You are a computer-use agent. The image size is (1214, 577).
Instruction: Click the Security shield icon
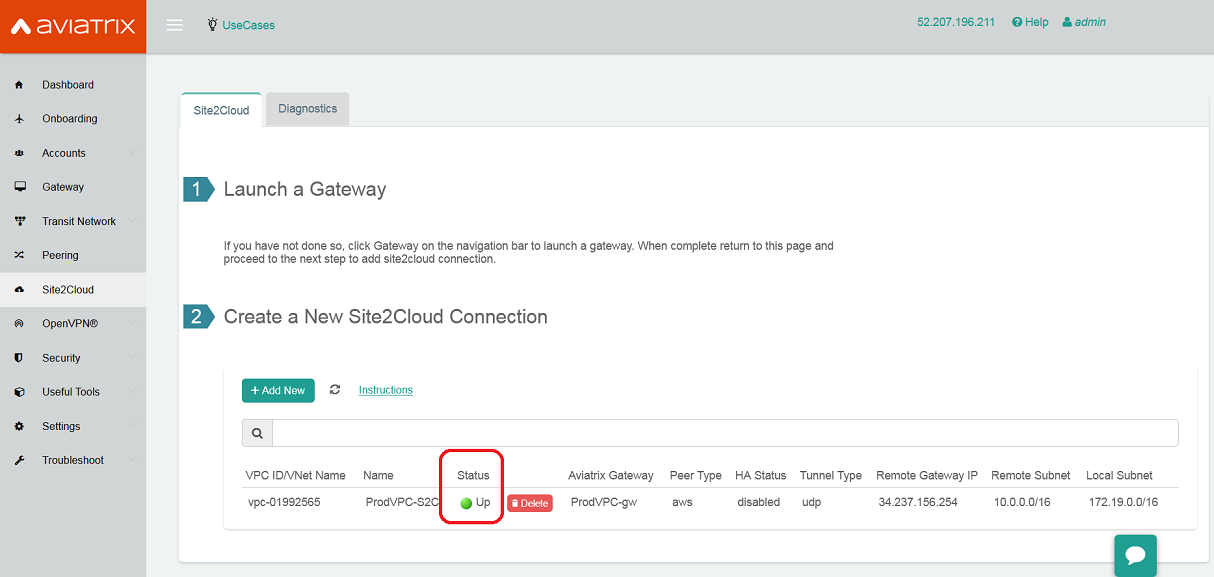click(x=19, y=358)
